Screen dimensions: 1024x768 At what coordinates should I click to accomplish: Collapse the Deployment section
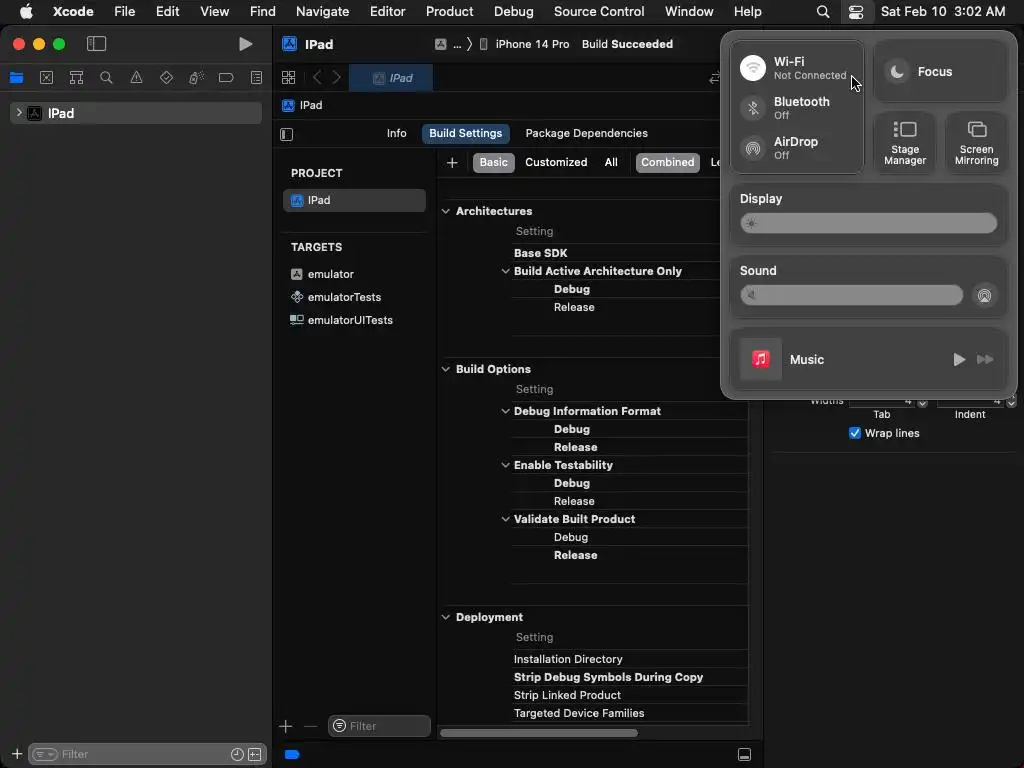pyautogui.click(x=445, y=617)
